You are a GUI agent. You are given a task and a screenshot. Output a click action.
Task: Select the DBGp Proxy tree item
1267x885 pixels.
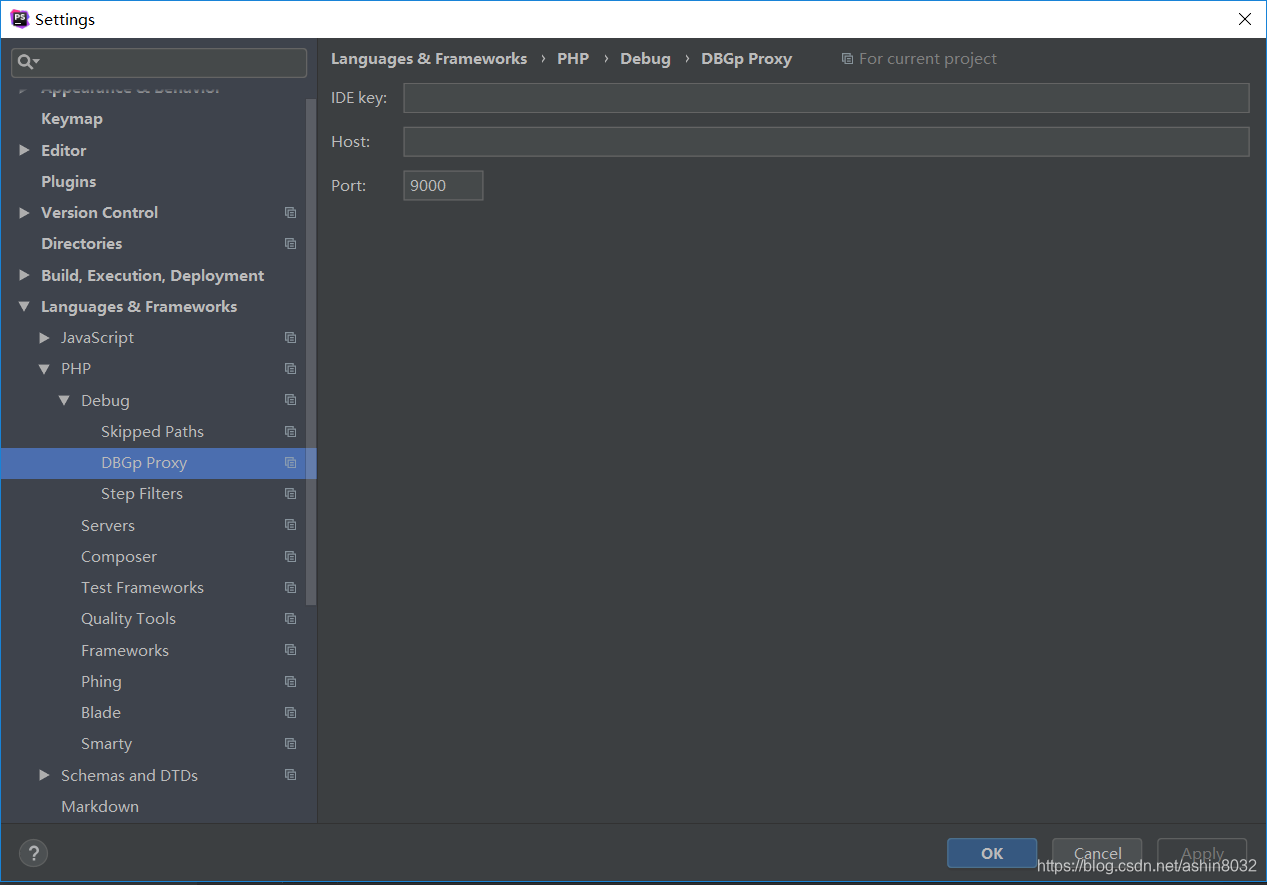[x=158, y=463]
